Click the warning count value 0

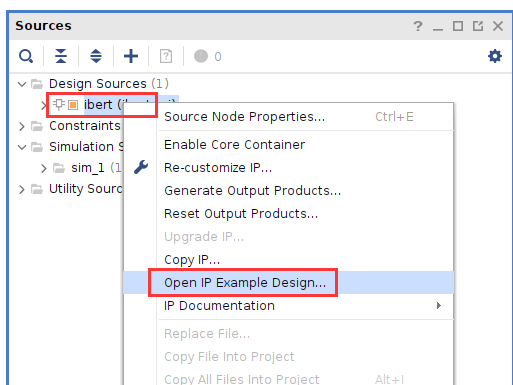[x=218, y=57]
